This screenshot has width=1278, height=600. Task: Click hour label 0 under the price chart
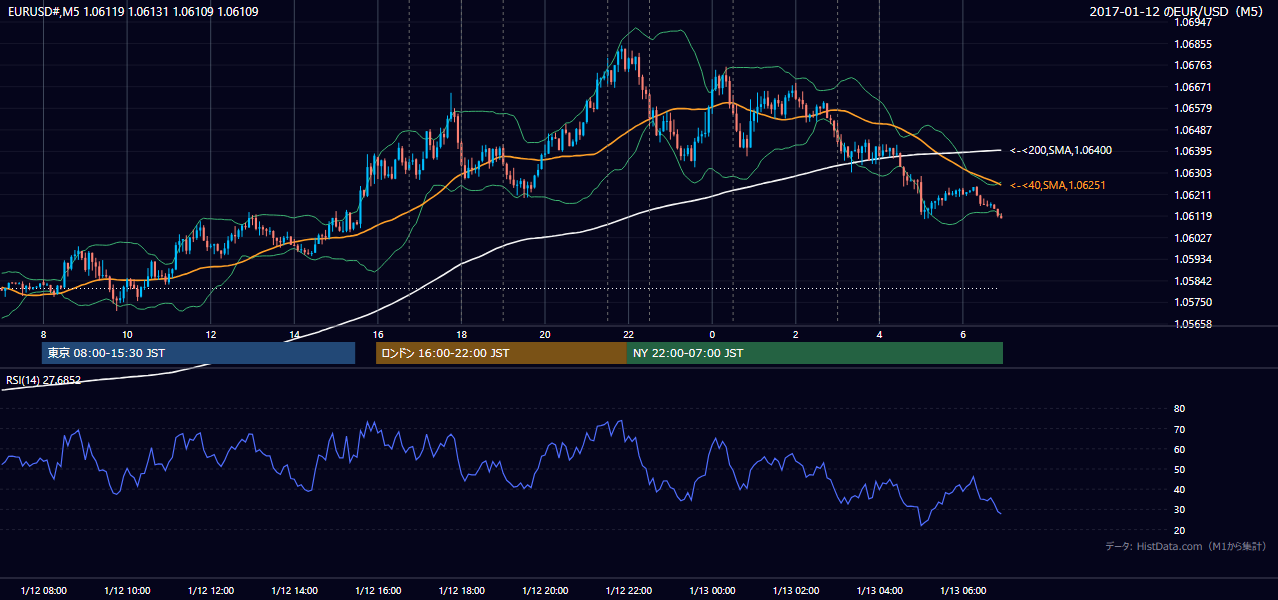pos(712,334)
